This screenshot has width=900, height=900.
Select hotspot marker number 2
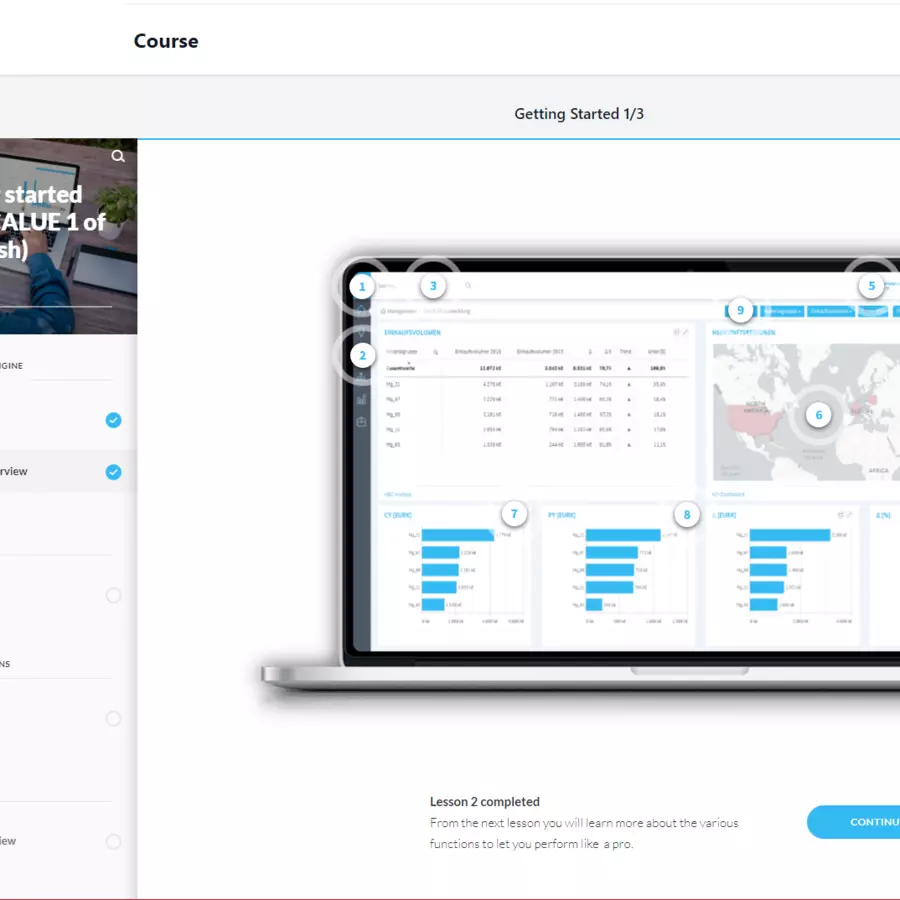(362, 355)
